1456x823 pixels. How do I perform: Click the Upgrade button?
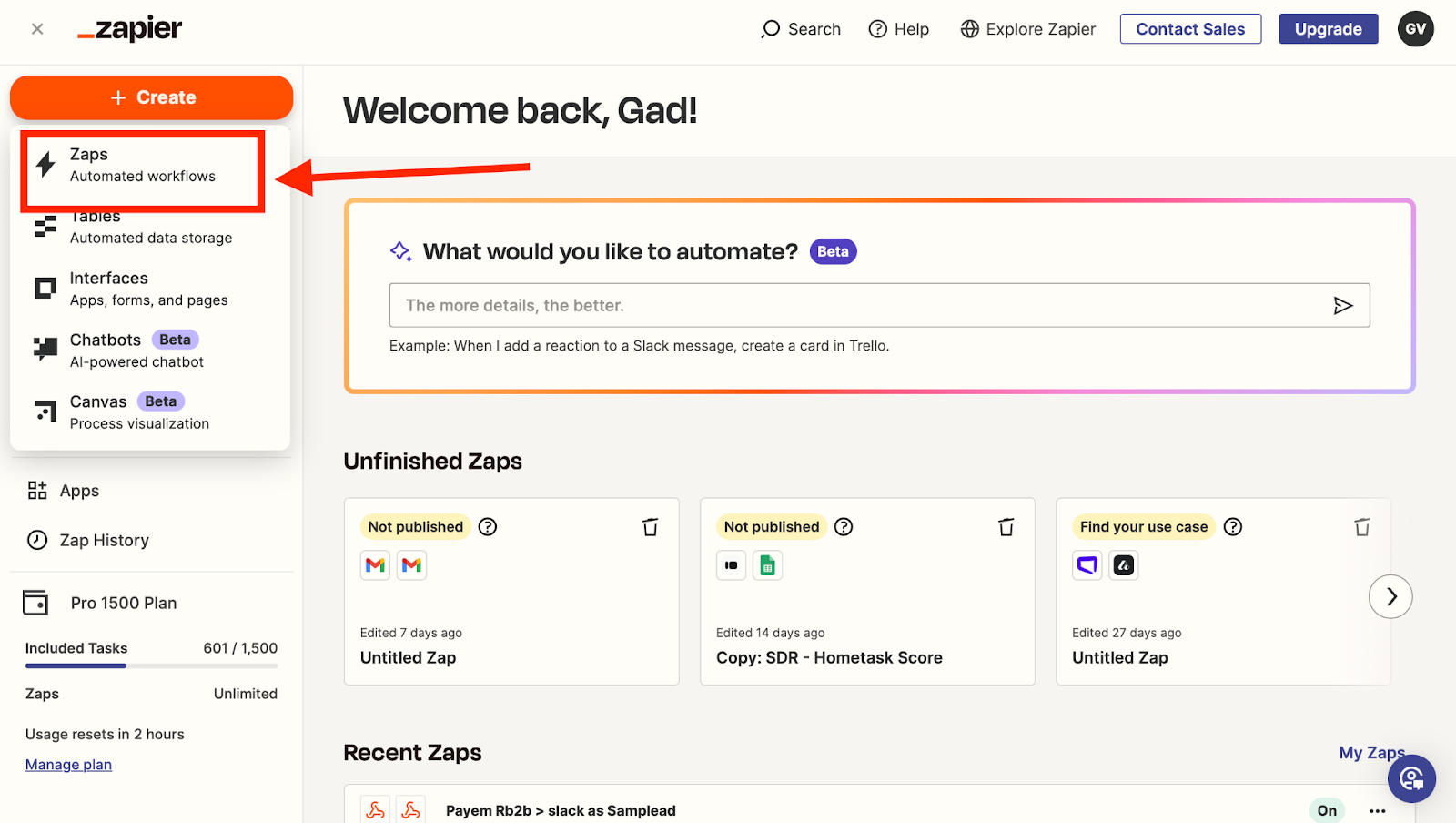(1329, 29)
